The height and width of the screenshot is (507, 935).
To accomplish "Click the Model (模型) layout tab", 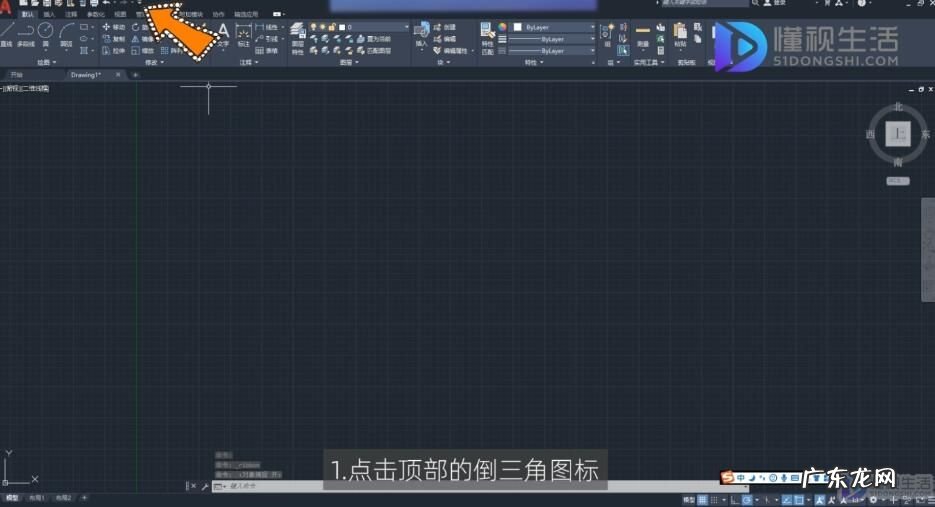I will (12, 497).
